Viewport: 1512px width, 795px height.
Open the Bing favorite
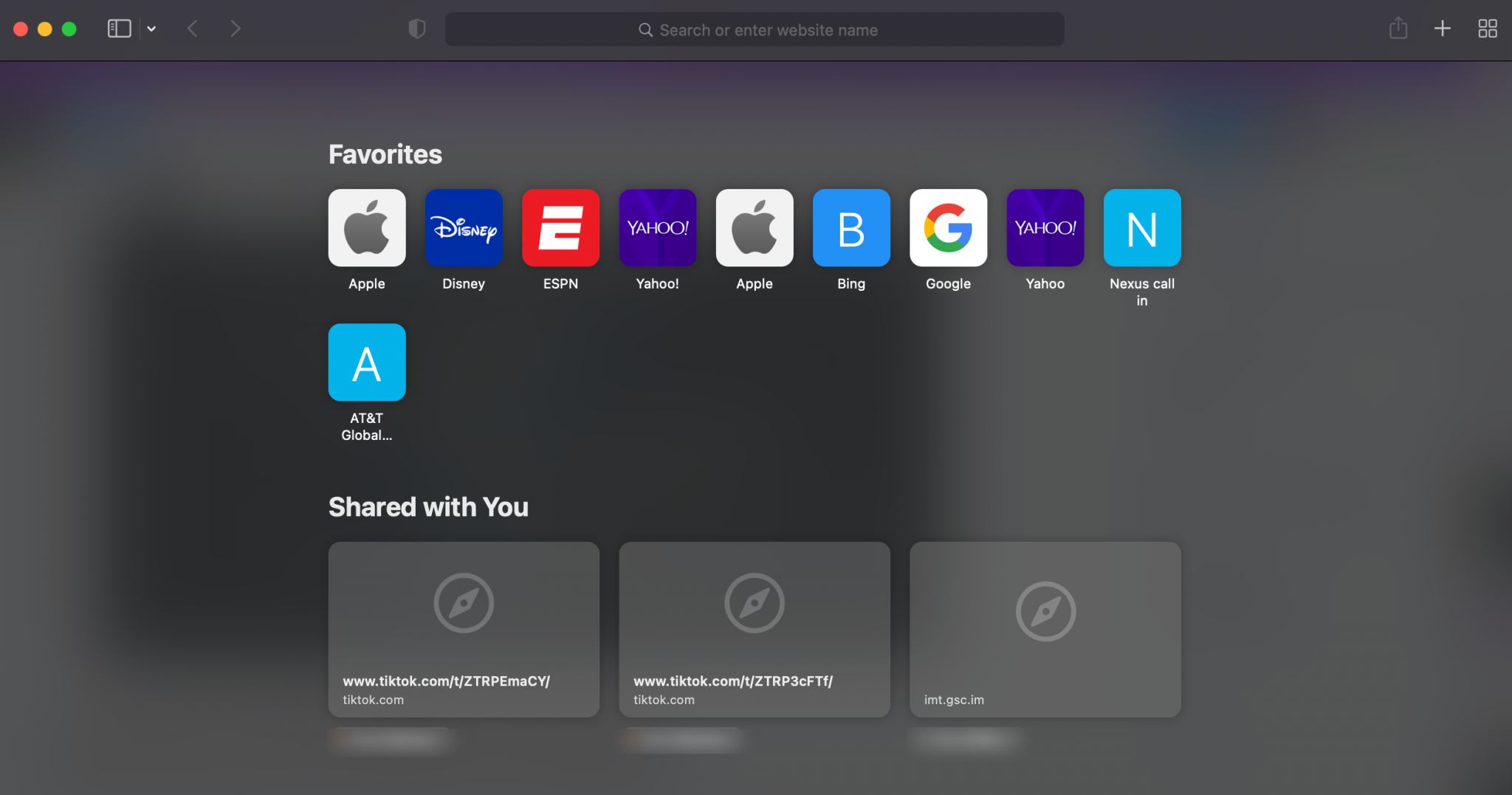pyautogui.click(x=850, y=227)
